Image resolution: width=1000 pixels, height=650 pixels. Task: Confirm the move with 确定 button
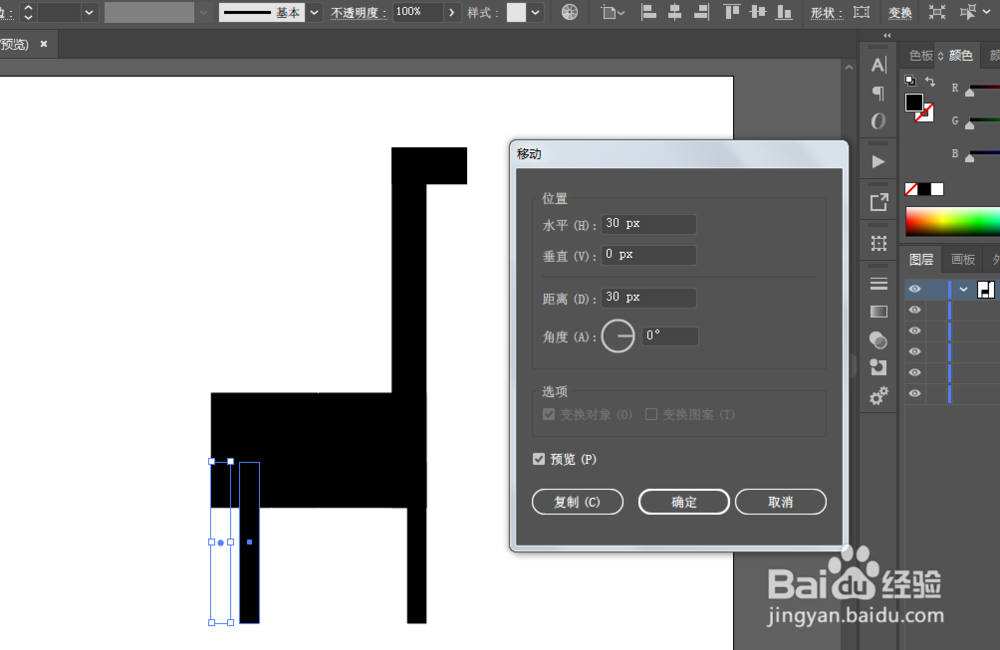[x=684, y=502]
